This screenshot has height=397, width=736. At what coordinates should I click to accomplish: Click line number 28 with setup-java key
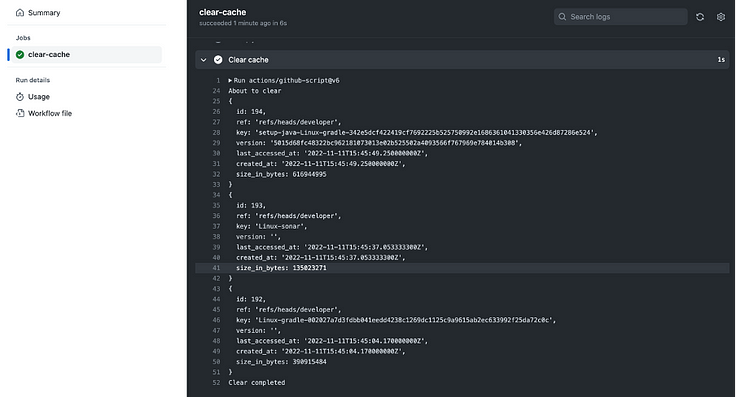(216, 132)
